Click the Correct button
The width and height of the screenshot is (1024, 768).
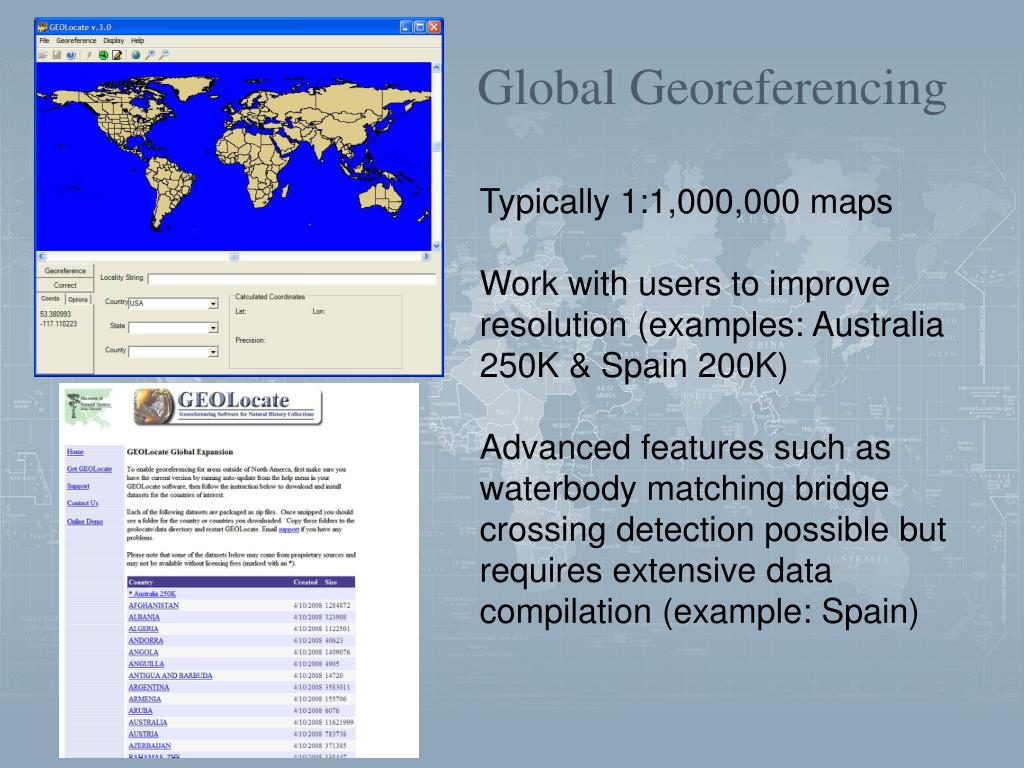click(x=65, y=285)
